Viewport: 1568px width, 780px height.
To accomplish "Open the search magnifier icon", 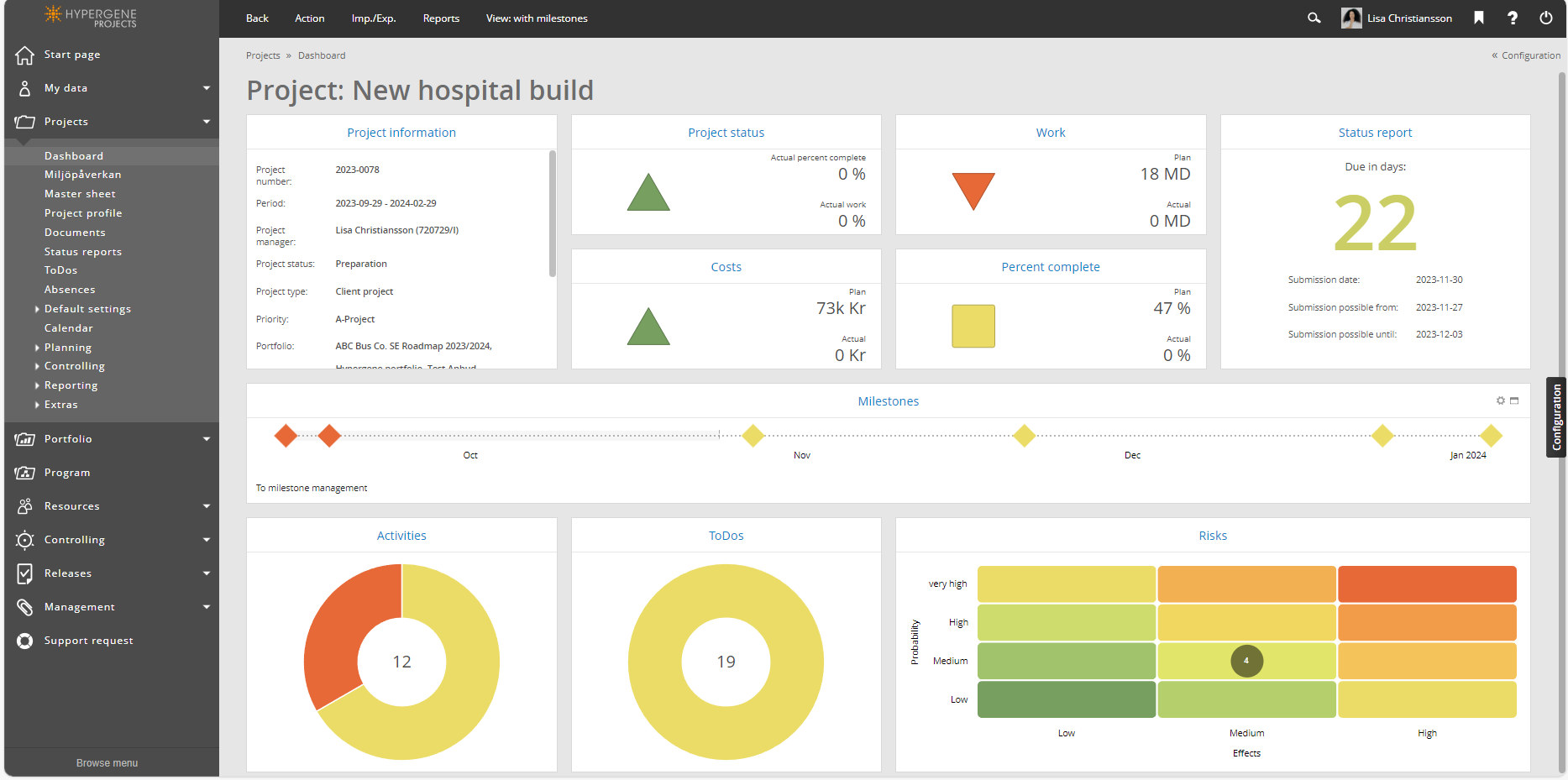I will coord(1314,18).
